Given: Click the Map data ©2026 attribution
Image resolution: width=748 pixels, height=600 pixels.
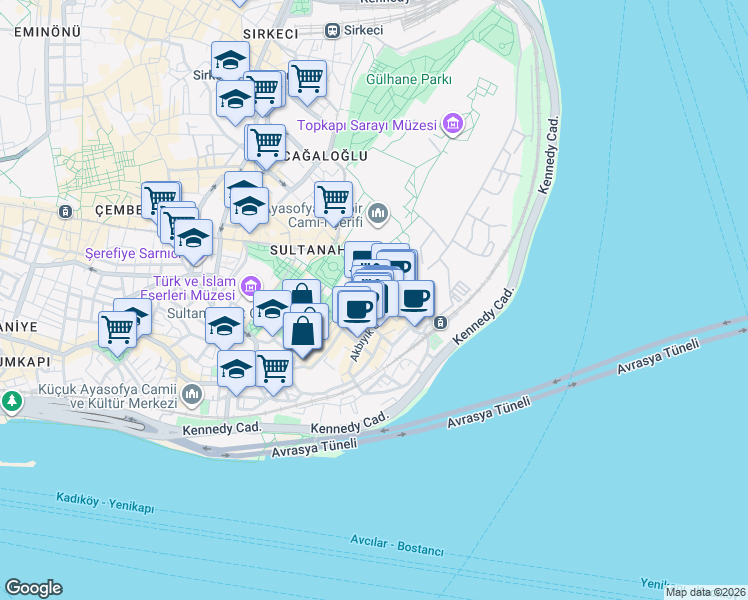Looking at the screenshot, I should (705, 592).
